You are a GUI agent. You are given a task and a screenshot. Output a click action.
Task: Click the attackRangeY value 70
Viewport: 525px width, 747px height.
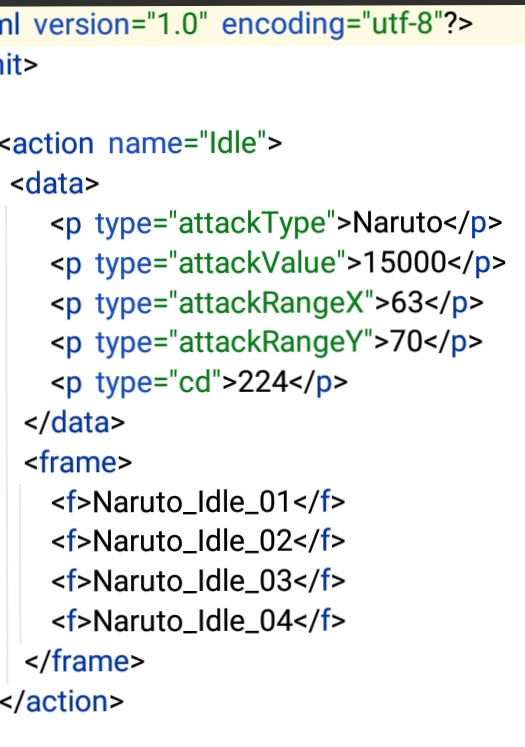(406, 342)
